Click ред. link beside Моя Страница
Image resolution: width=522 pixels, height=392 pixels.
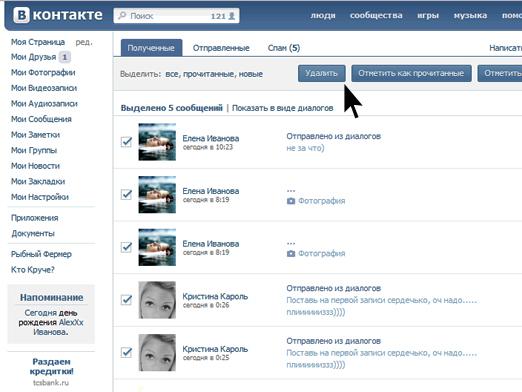(84, 42)
